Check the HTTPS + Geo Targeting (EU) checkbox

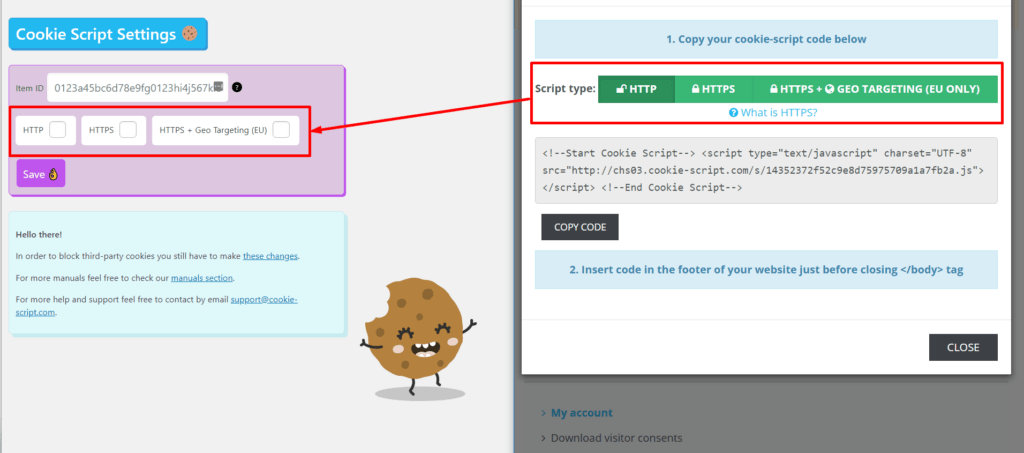(282, 129)
